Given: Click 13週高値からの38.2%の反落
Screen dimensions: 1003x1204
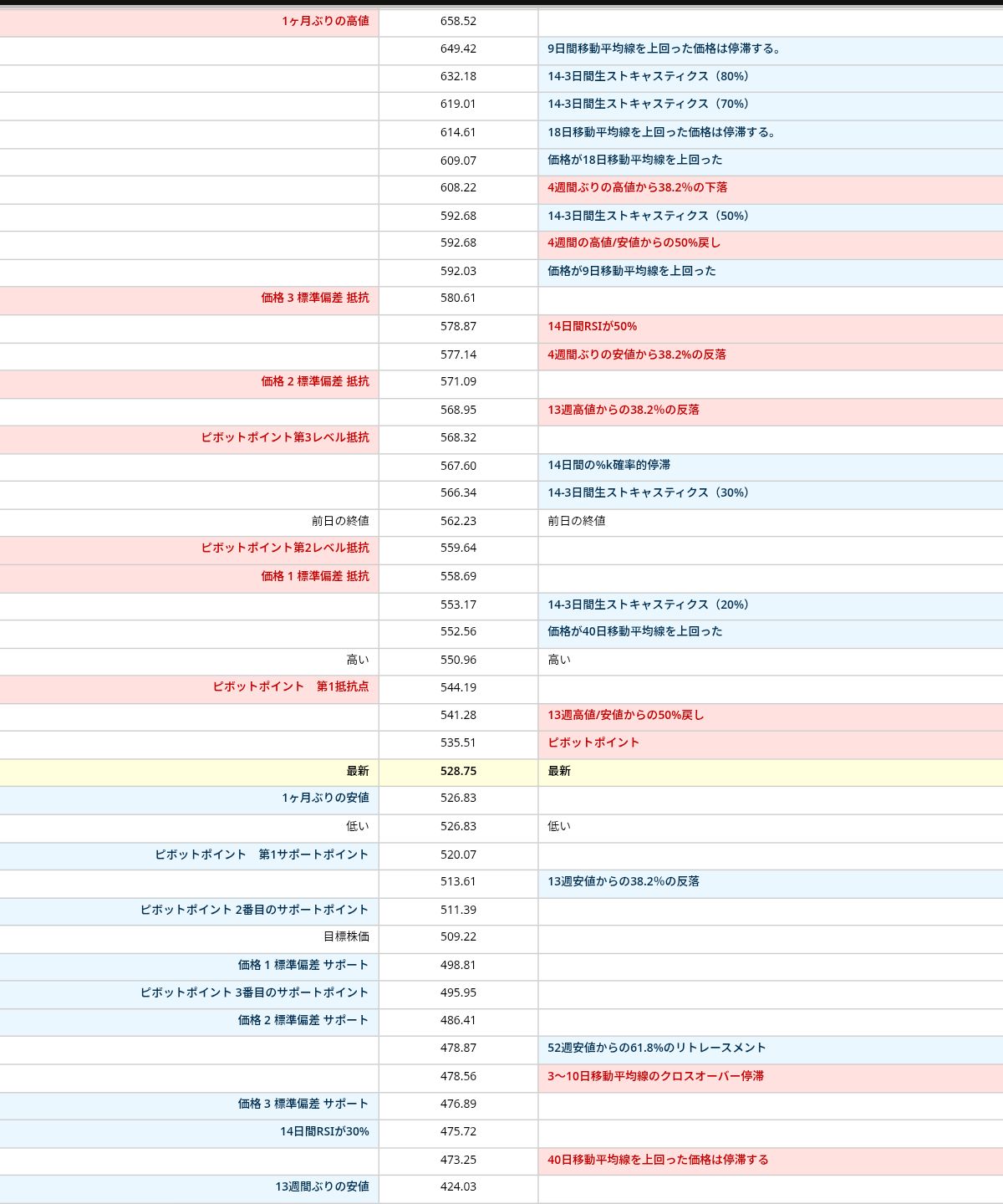Looking at the screenshot, I should 624,410.
